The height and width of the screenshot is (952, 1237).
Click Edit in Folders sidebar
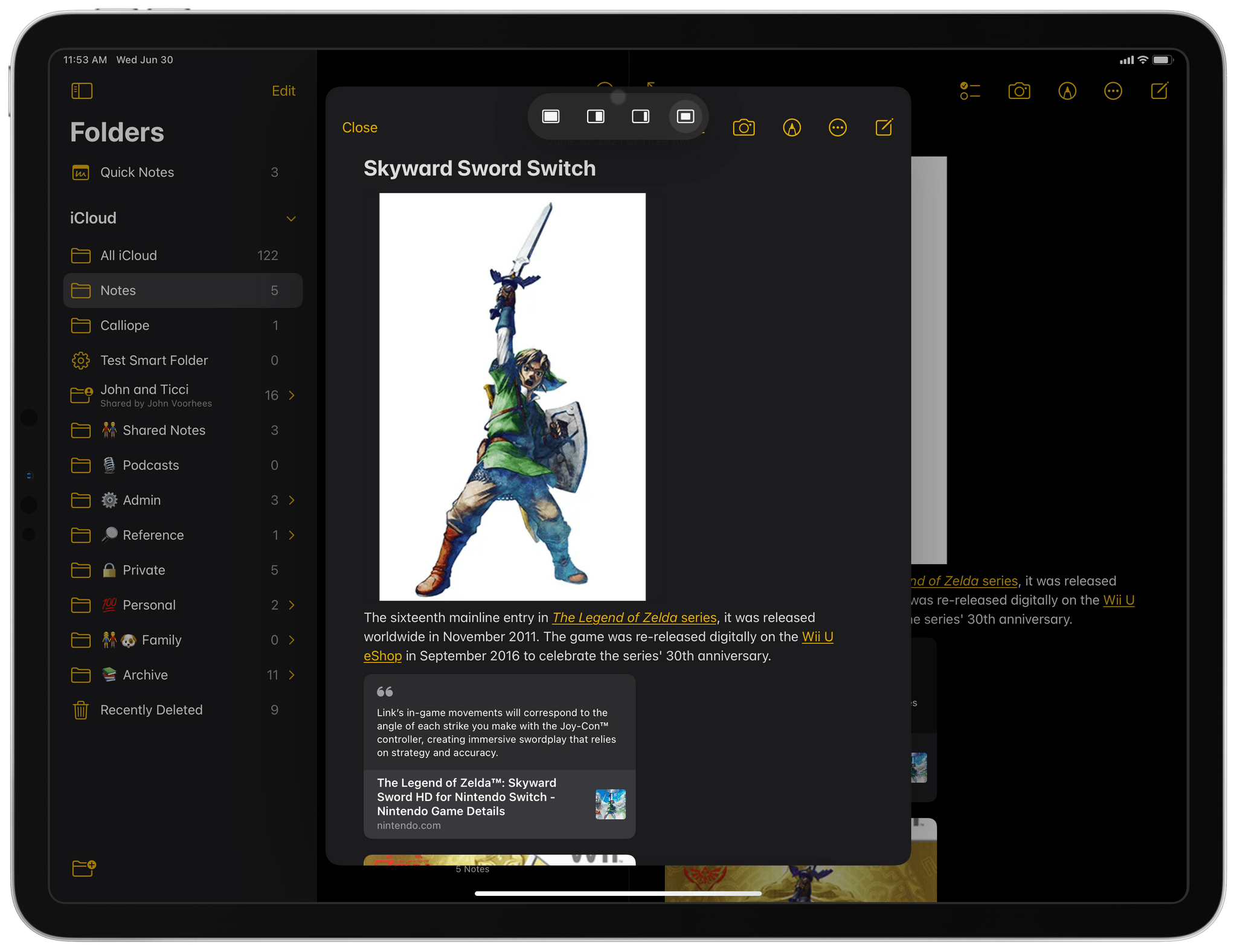pos(283,91)
